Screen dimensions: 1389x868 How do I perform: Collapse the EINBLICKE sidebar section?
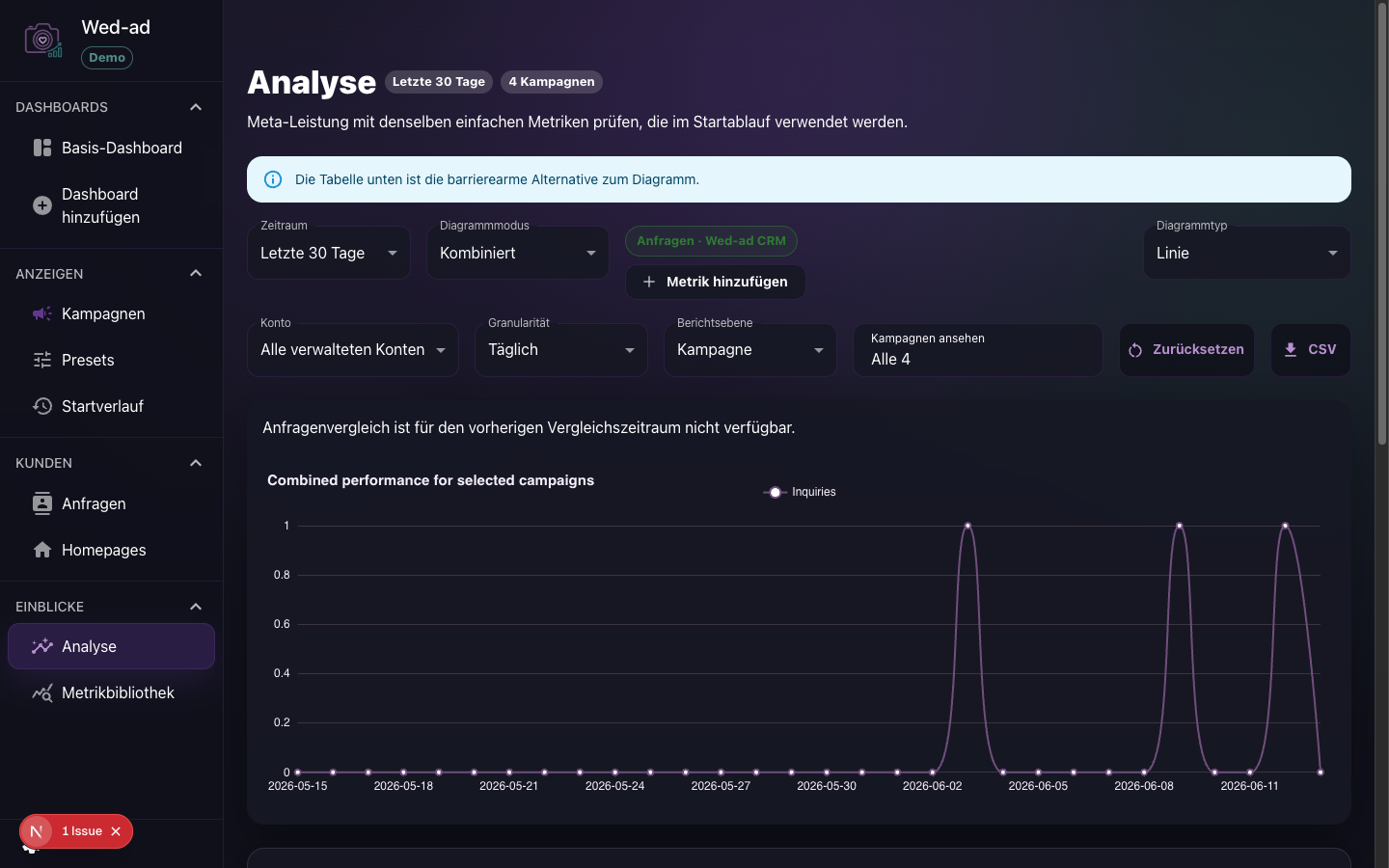tap(196, 607)
